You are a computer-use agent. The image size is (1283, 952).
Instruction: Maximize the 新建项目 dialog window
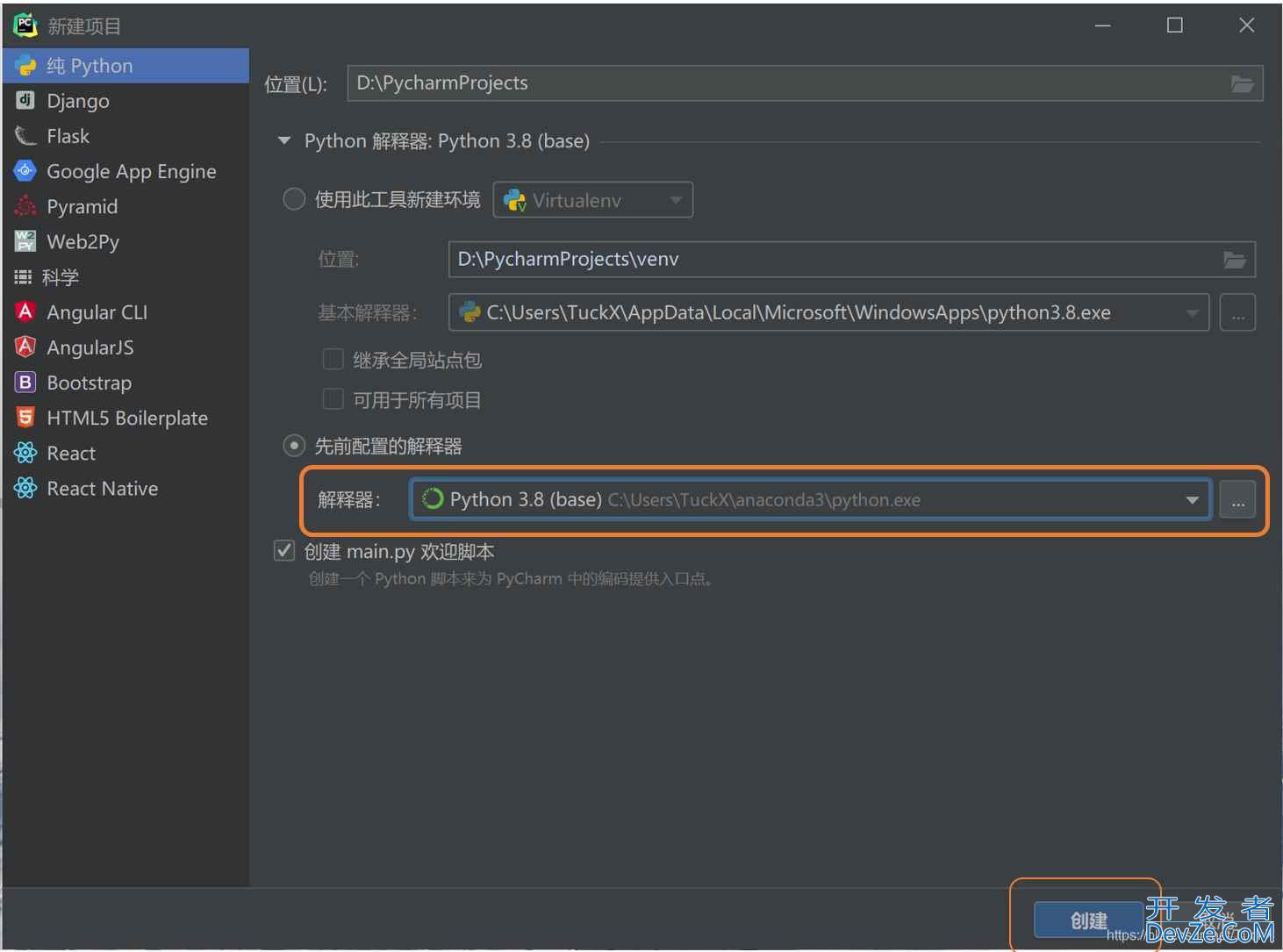tap(1175, 25)
